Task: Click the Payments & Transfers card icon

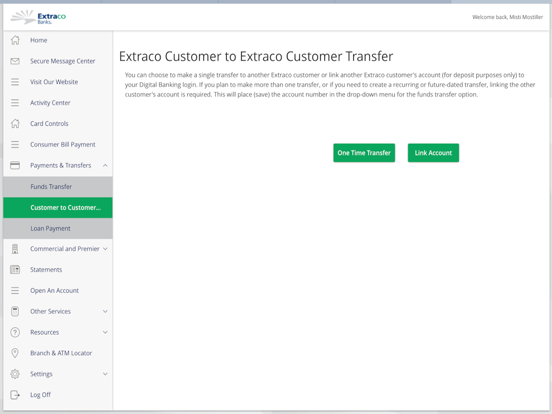Action: point(15,165)
